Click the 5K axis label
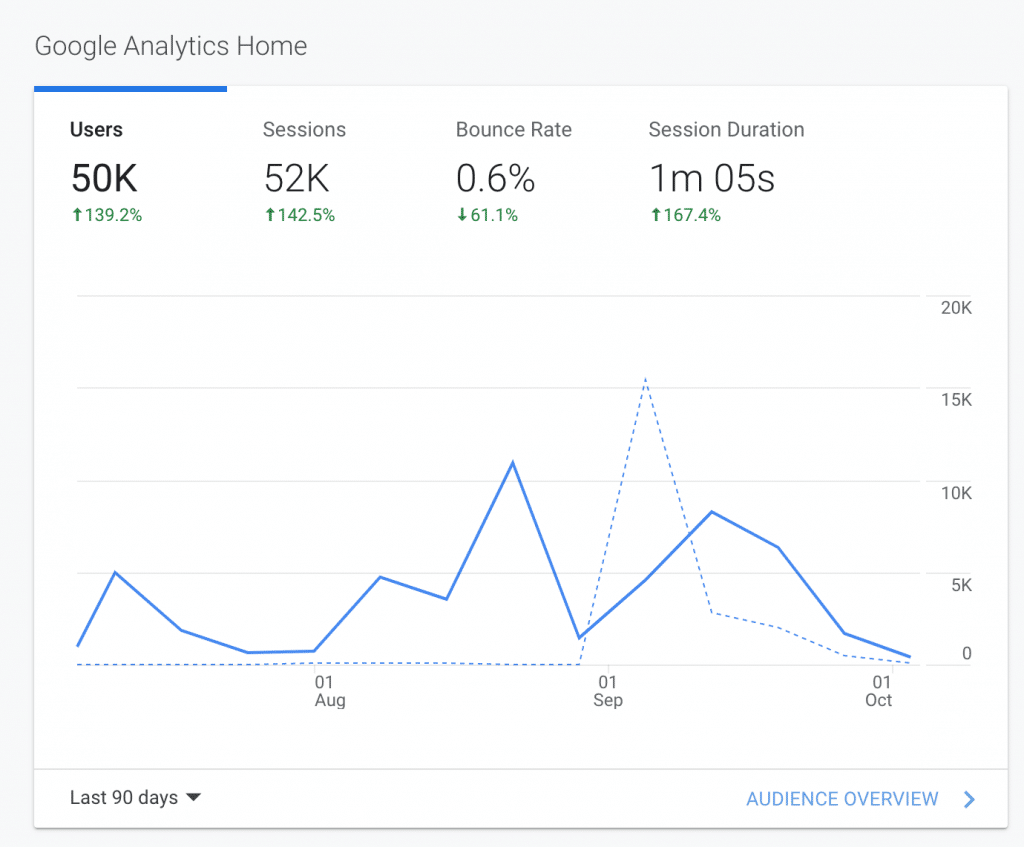Image resolution: width=1024 pixels, height=847 pixels. [x=961, y=585]
